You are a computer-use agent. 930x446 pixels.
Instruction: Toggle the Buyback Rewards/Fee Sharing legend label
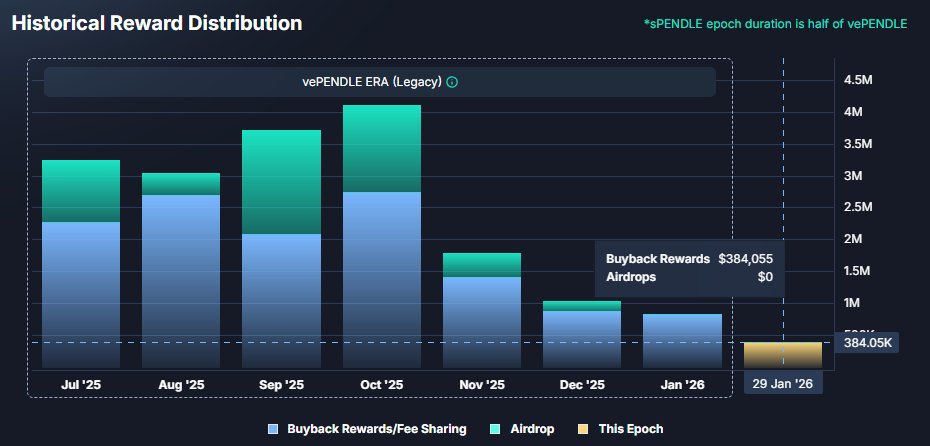[x=376, y=429]
